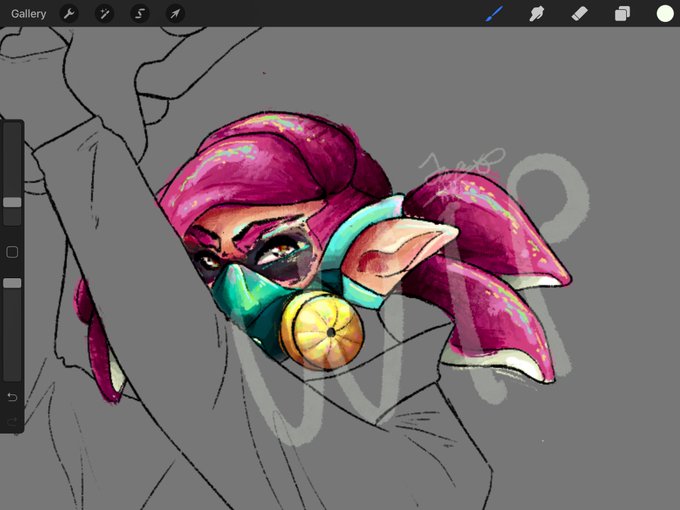Screen dimensions: 680x510
Task: Open the color picker circle
Action: click(x=665, y=13)
